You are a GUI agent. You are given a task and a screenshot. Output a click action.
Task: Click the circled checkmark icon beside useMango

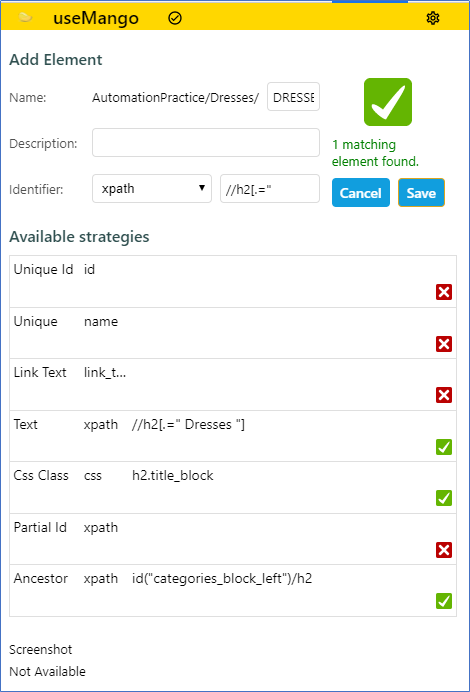point(175,18)
